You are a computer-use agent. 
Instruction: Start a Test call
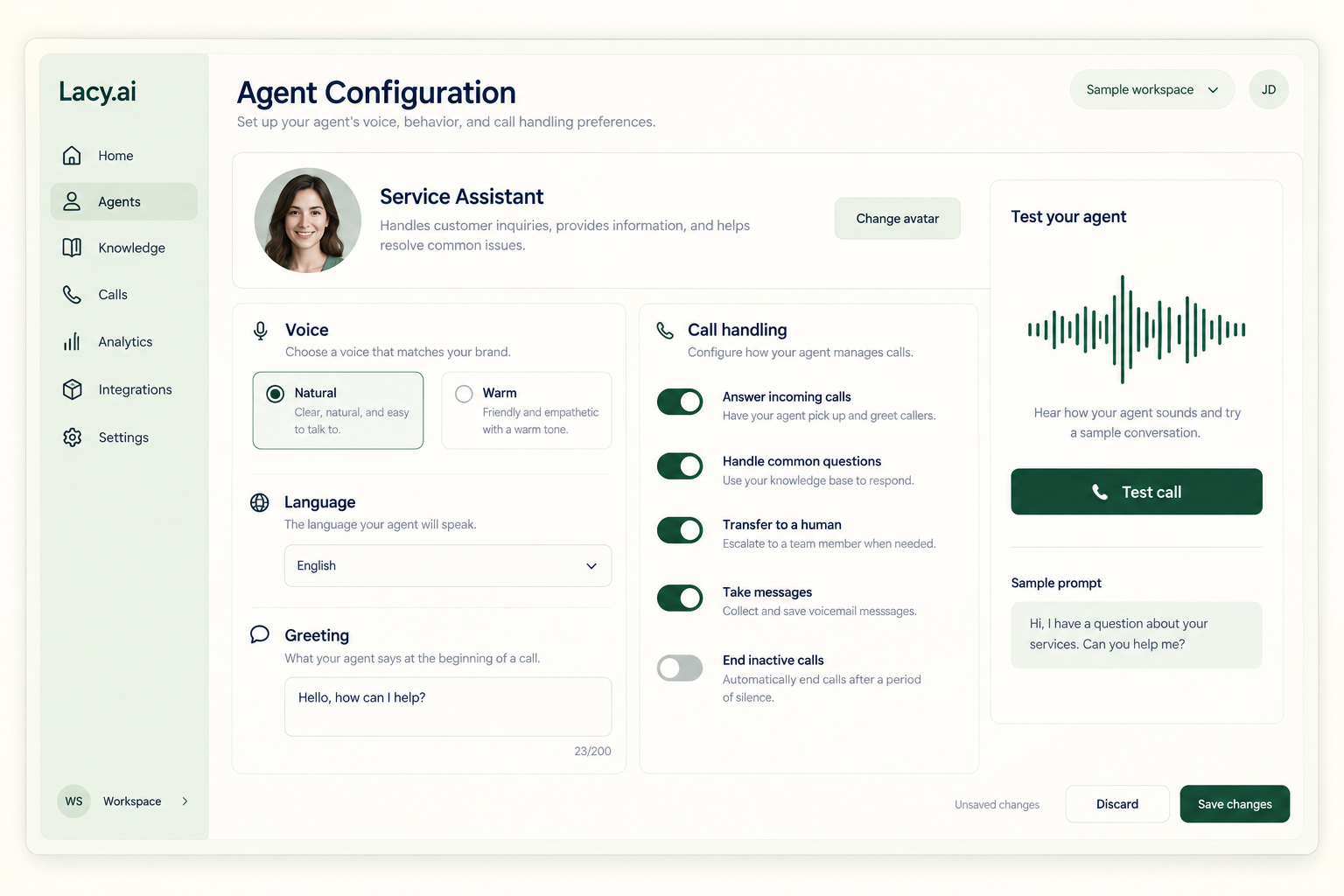[x=1137, y=492]
